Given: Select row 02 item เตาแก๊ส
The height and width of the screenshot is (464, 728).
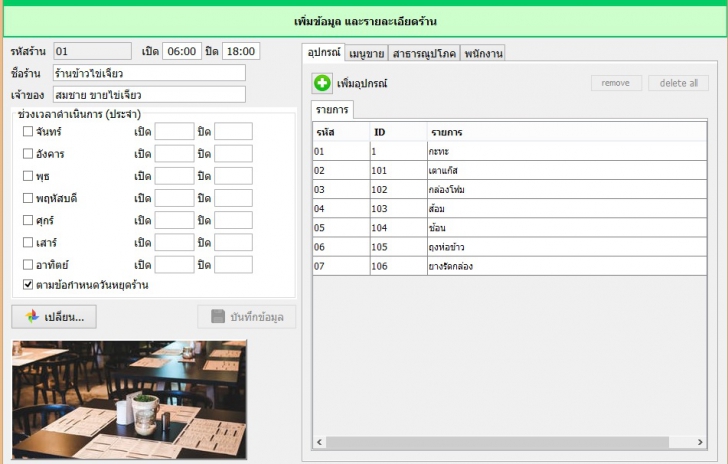Looking at the screenshot, I should pos(510,170).
